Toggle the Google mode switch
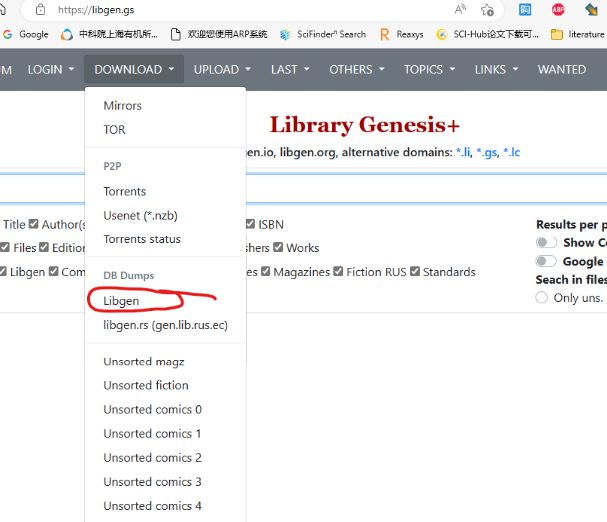The height and width of the screenshot is (522, 607). pyautogui.click(x=547, y=261)
